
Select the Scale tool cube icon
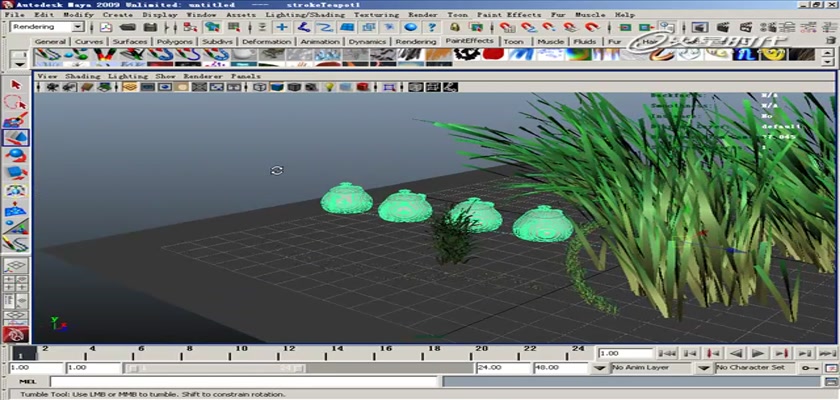pos(16,173)
